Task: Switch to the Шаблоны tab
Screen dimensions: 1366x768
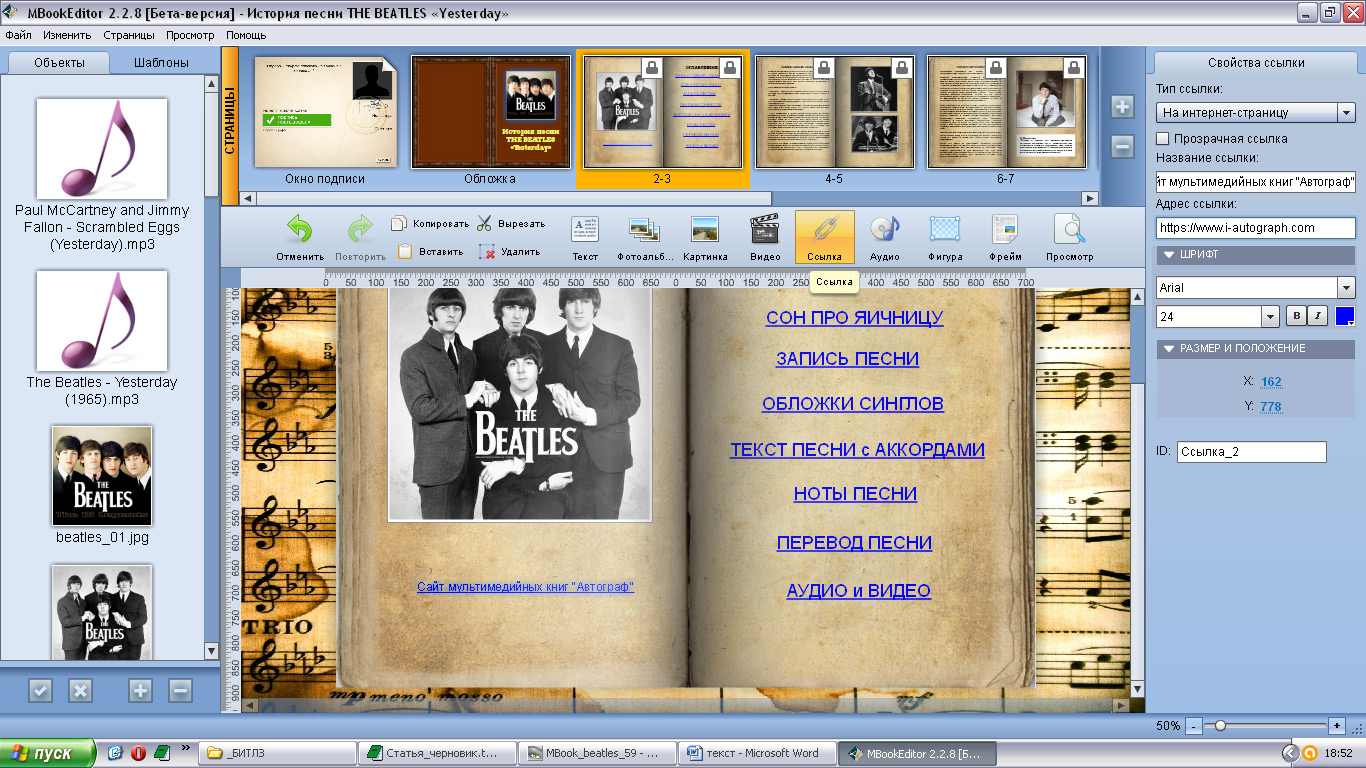Action: [x=162, y=62]
